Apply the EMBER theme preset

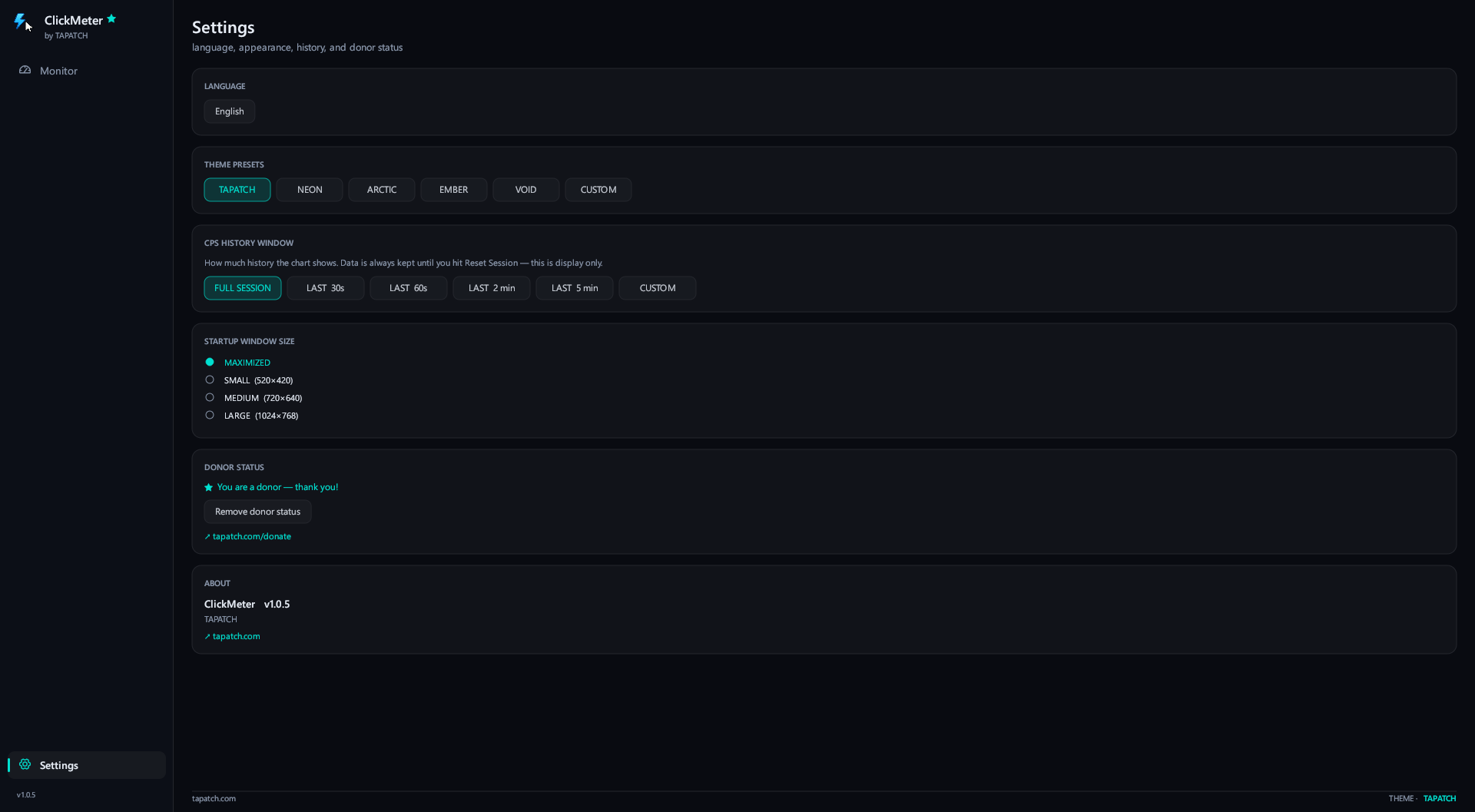454,190
